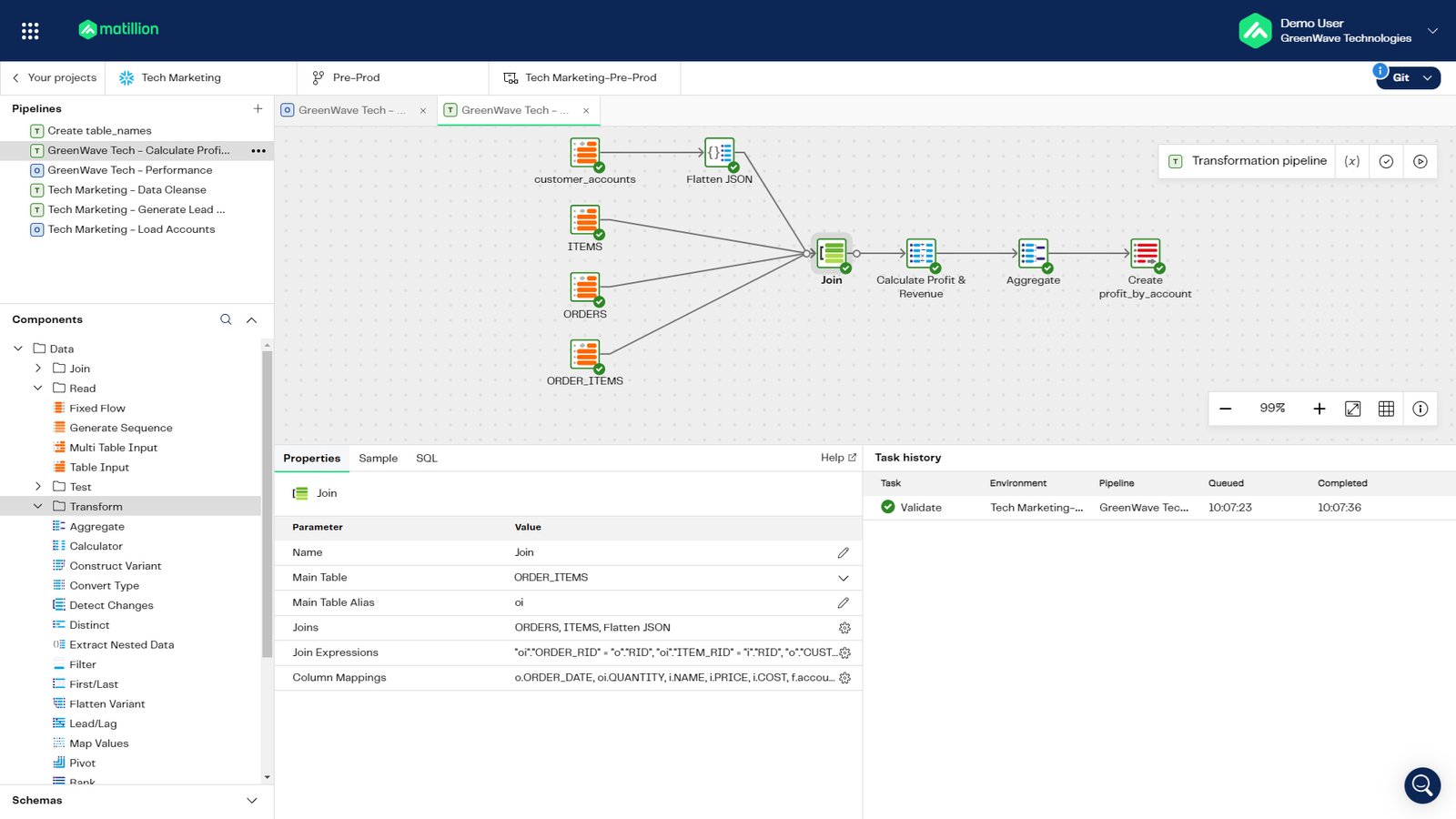1456x819 pixels.
Task: Close the first GreenWave Tech tab
Action: point(423,110)
